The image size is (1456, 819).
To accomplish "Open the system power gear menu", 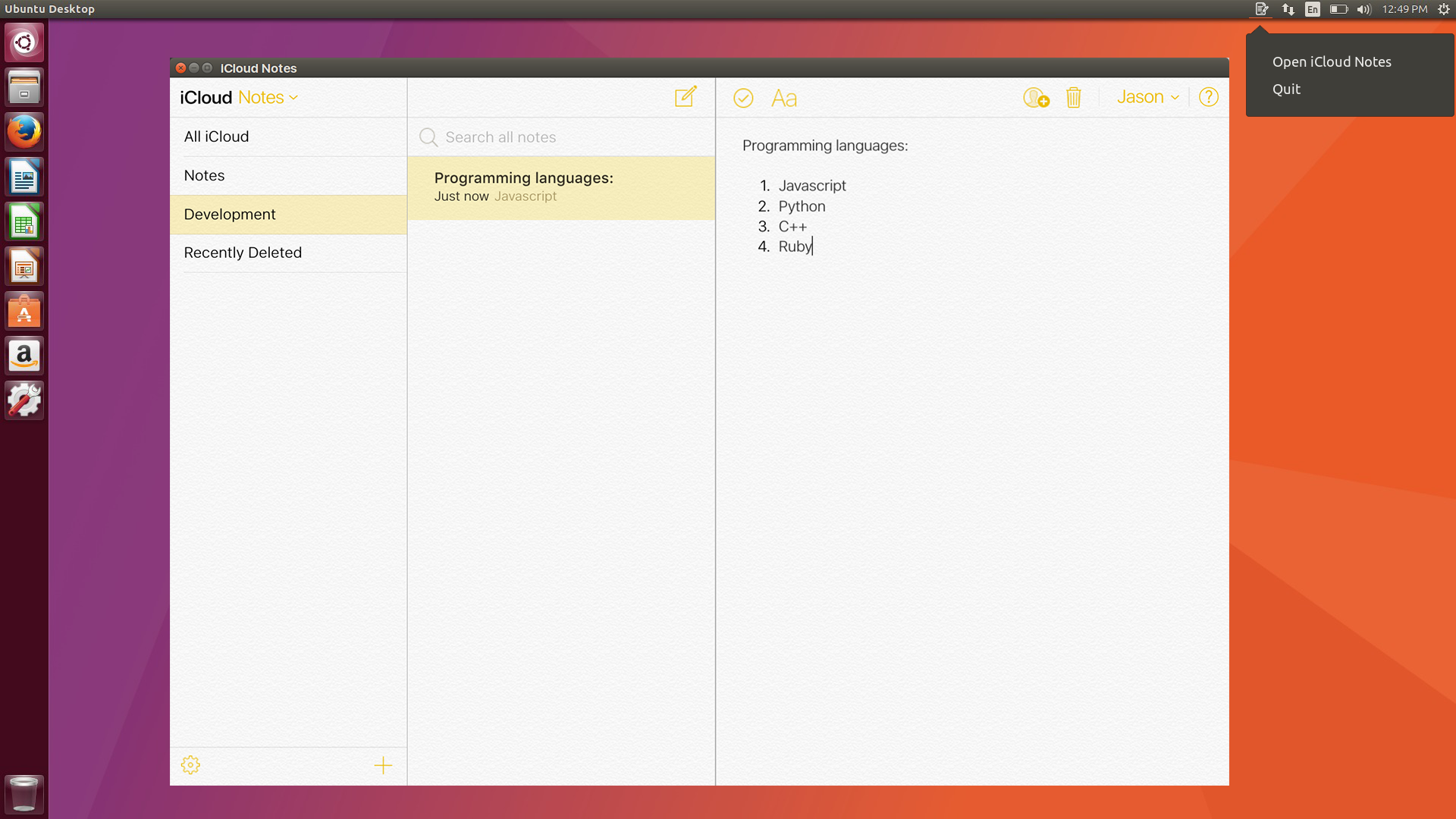I will 1444,9.
